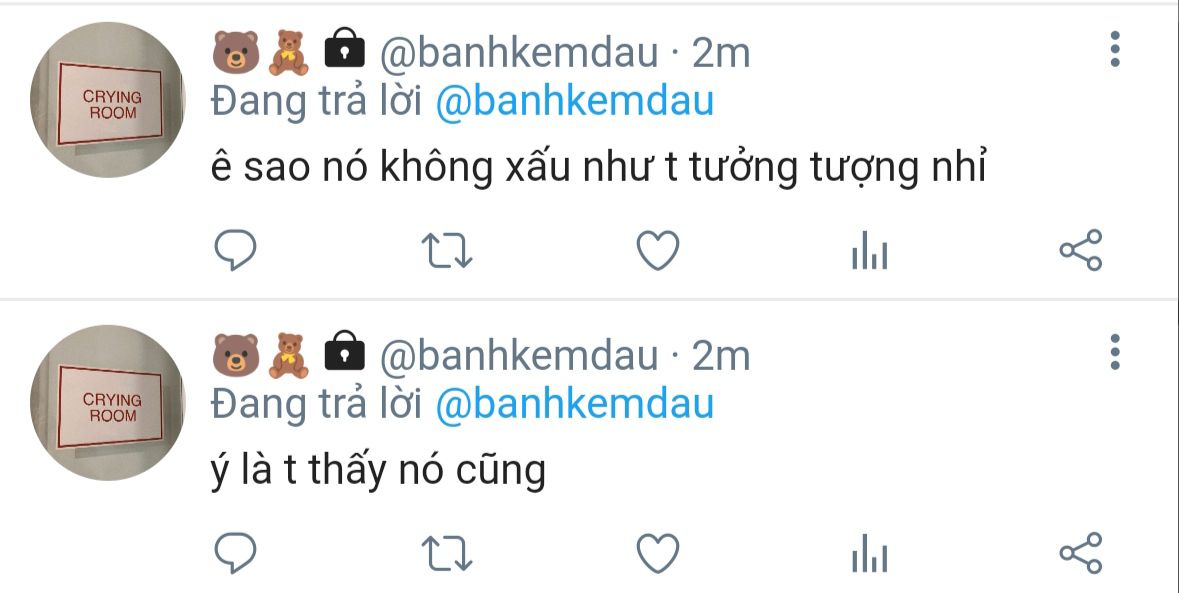Follow the blue @banhkemdau mention in first tweet

pos(574,101)
